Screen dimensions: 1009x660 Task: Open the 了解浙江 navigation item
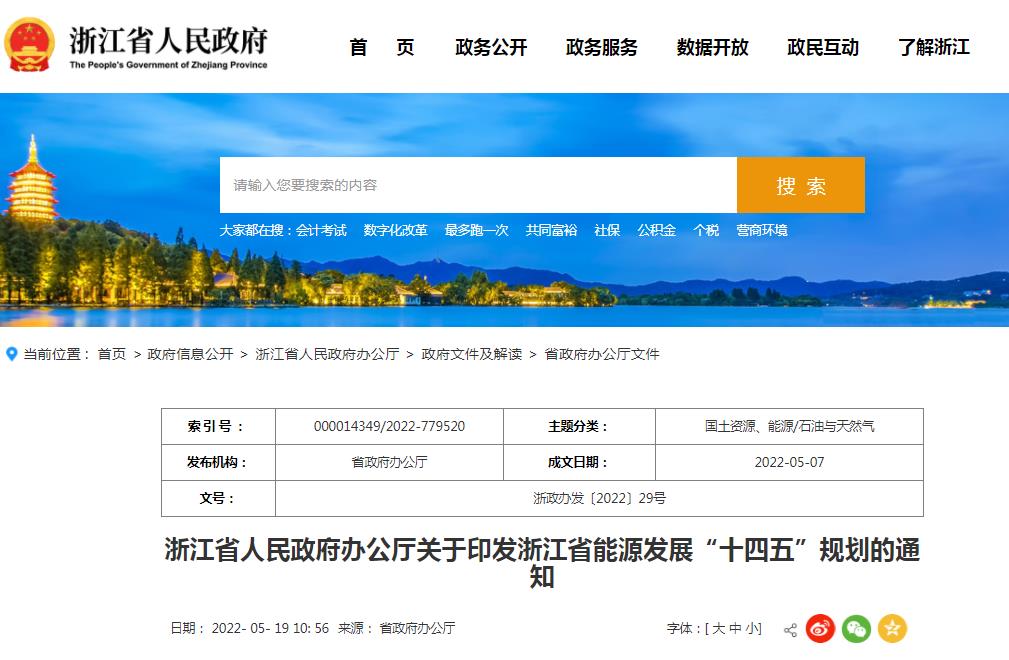(933, 47)
